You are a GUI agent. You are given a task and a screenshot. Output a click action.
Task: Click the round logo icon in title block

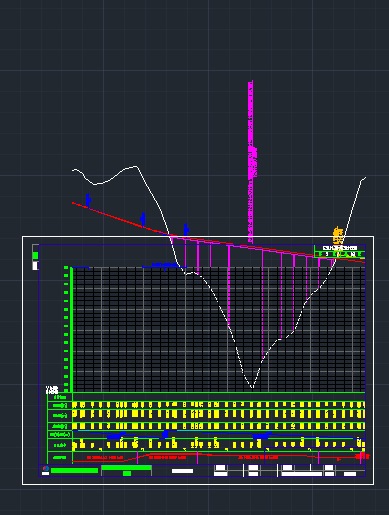click(x=46, y=468)
